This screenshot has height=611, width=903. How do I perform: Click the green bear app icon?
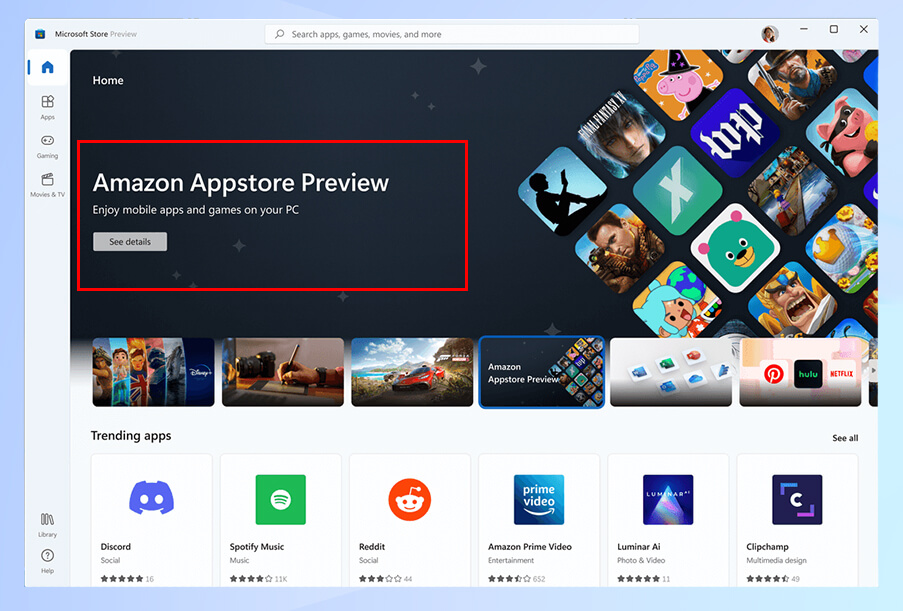click(x=735, y=248)
